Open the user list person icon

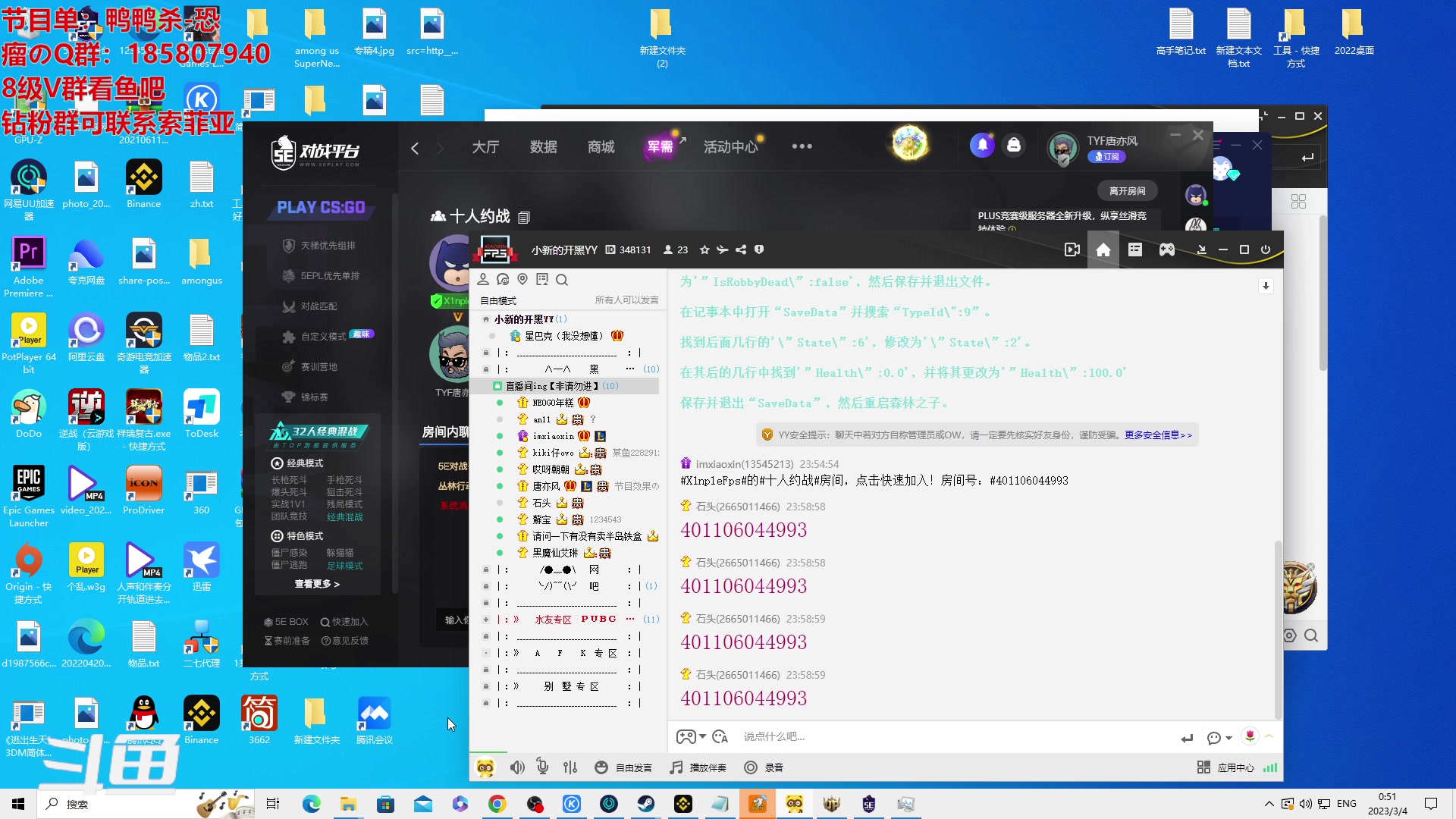(483, 280)
